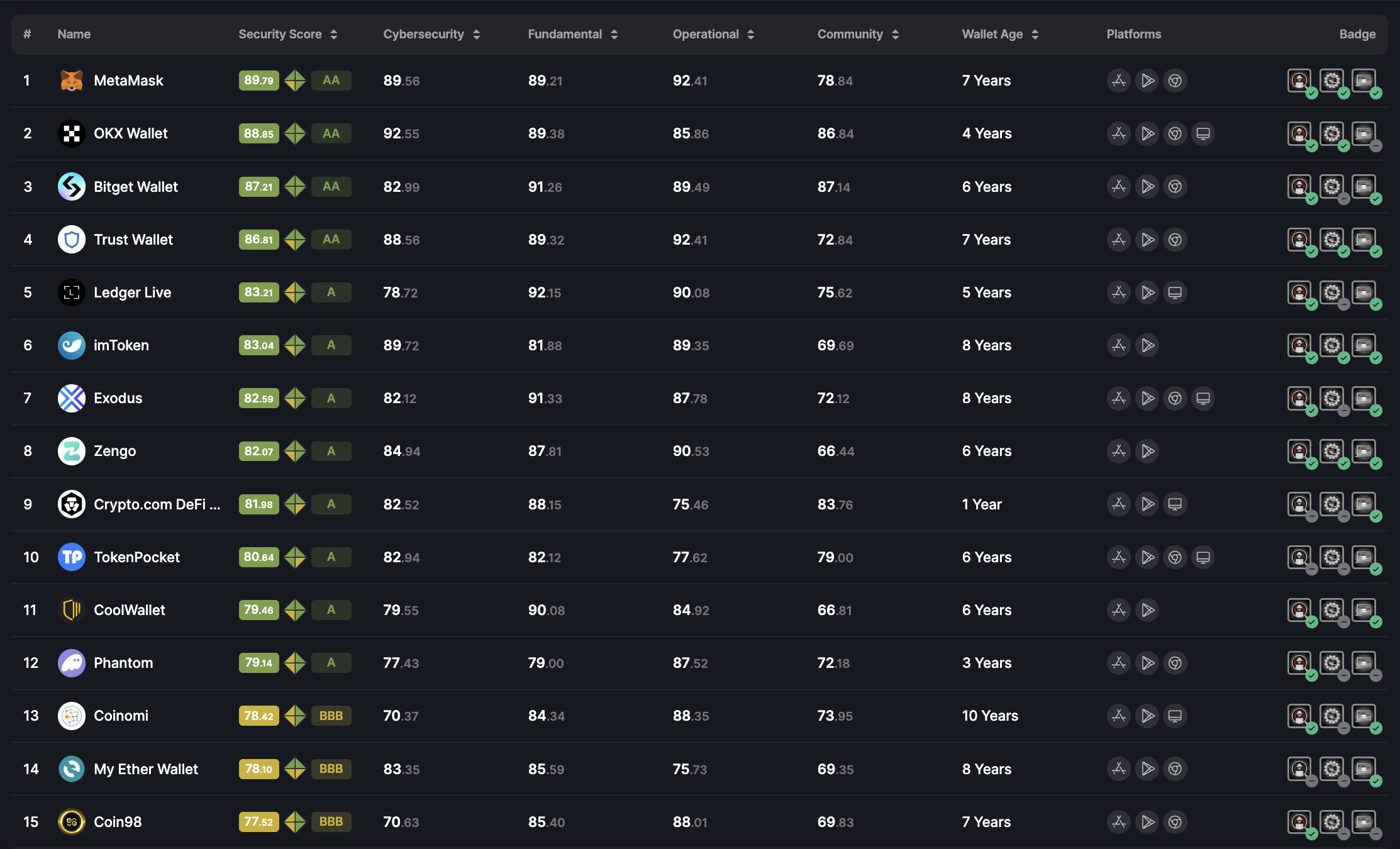1400x849 pixels.
Task: Click imToken's Google Play icon
Action: [1147, 345]
